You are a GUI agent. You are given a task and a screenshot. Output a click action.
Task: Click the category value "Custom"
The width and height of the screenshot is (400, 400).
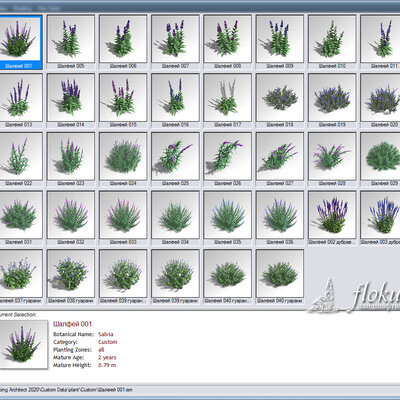[107, 342]
